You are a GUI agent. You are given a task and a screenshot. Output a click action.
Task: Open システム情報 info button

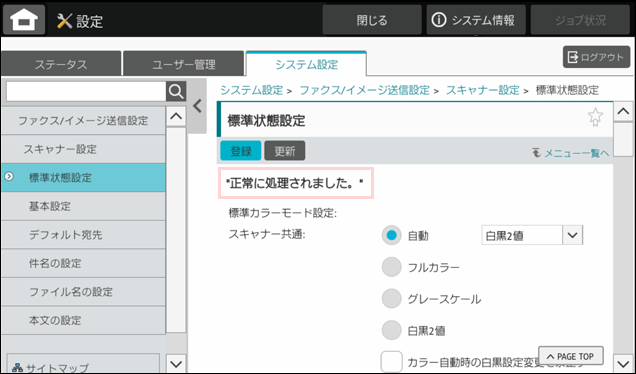(x=476, y=20)
